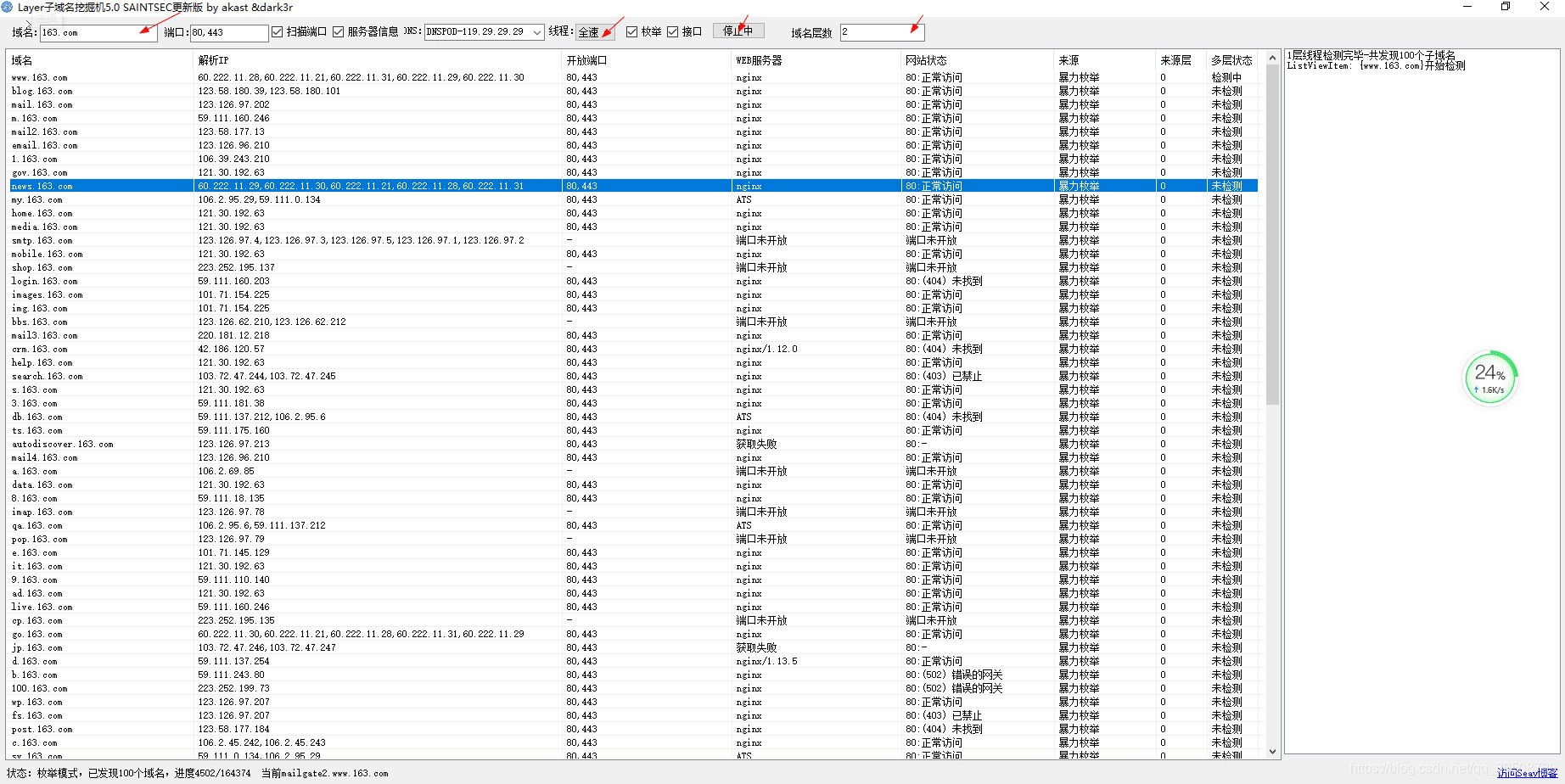This screenshot has width=1565, height=784.
Task: Select the pop.163.com row
Action: pos(633,539)
